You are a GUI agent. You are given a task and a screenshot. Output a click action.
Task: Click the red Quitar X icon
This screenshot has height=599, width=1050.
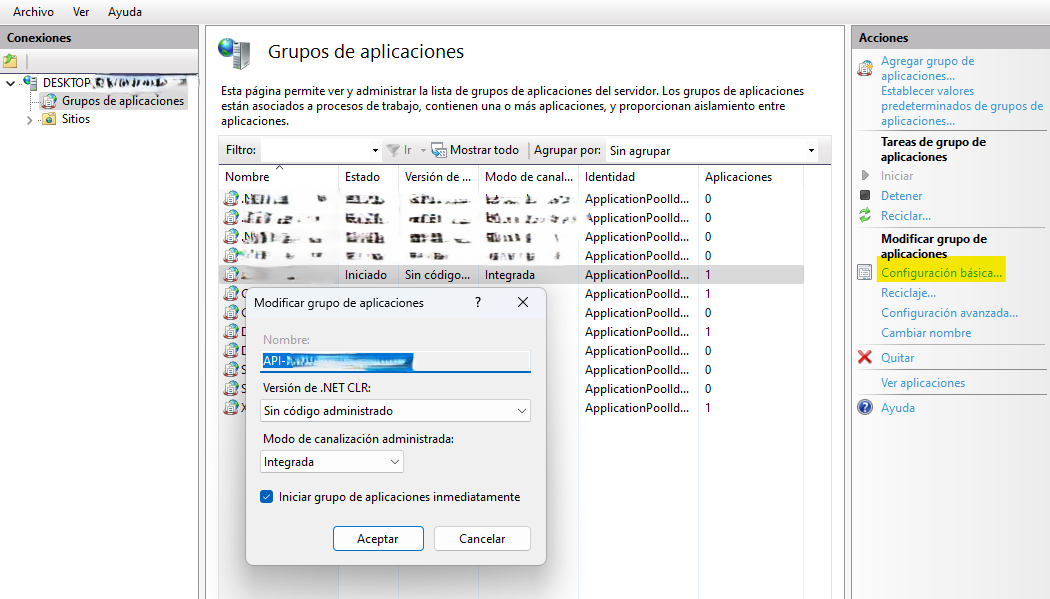point(865,358)
